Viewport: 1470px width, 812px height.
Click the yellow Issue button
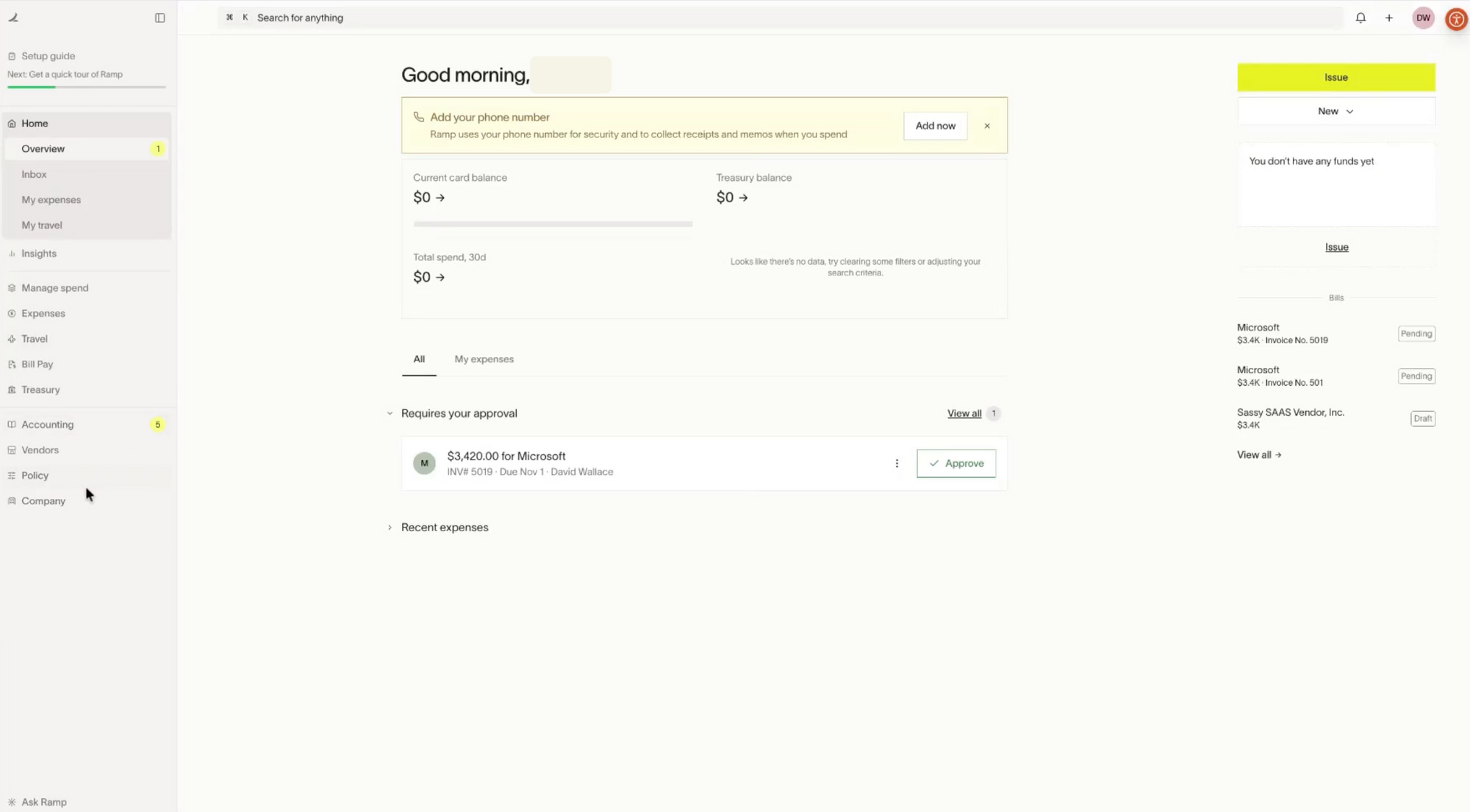[x=1335, y=77]
